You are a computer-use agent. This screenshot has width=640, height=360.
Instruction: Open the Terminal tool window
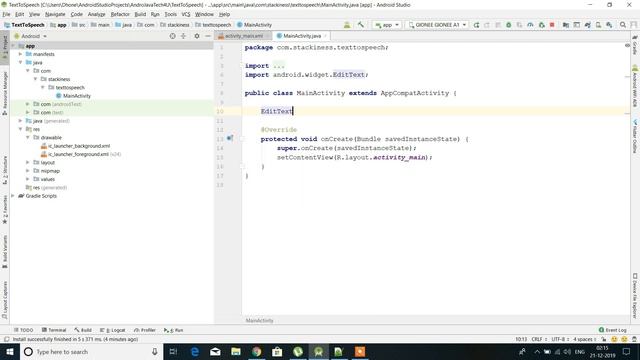54,330
